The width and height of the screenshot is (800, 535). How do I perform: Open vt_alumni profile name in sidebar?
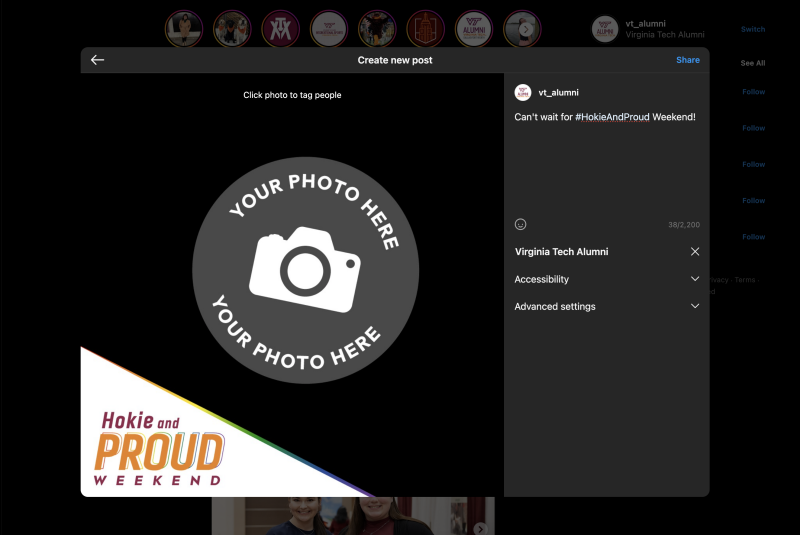pos(645,23)
